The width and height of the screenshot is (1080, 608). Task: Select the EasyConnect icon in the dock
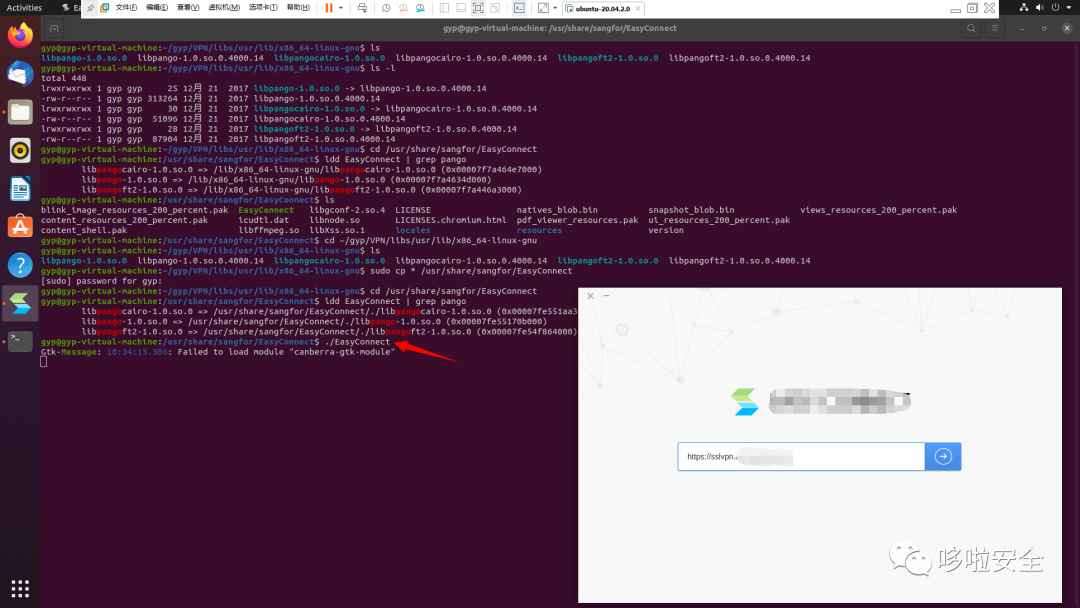pos(20,304)
